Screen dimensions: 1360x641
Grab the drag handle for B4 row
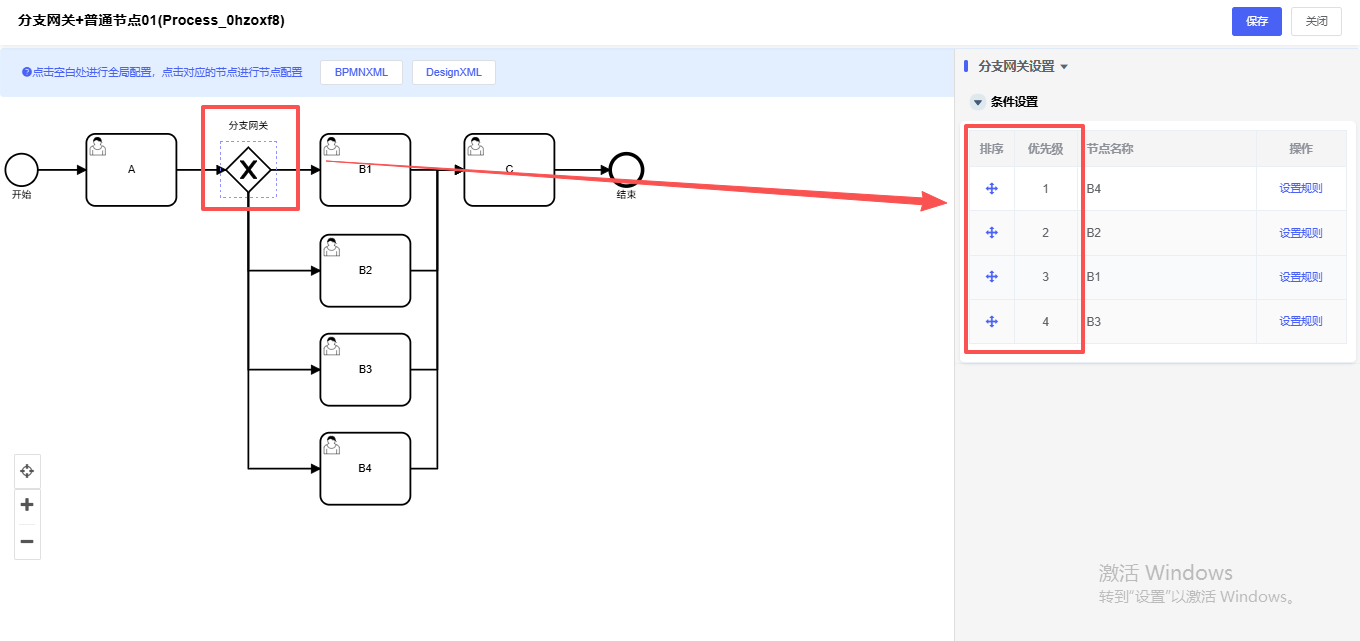click(x=992, y=189)
